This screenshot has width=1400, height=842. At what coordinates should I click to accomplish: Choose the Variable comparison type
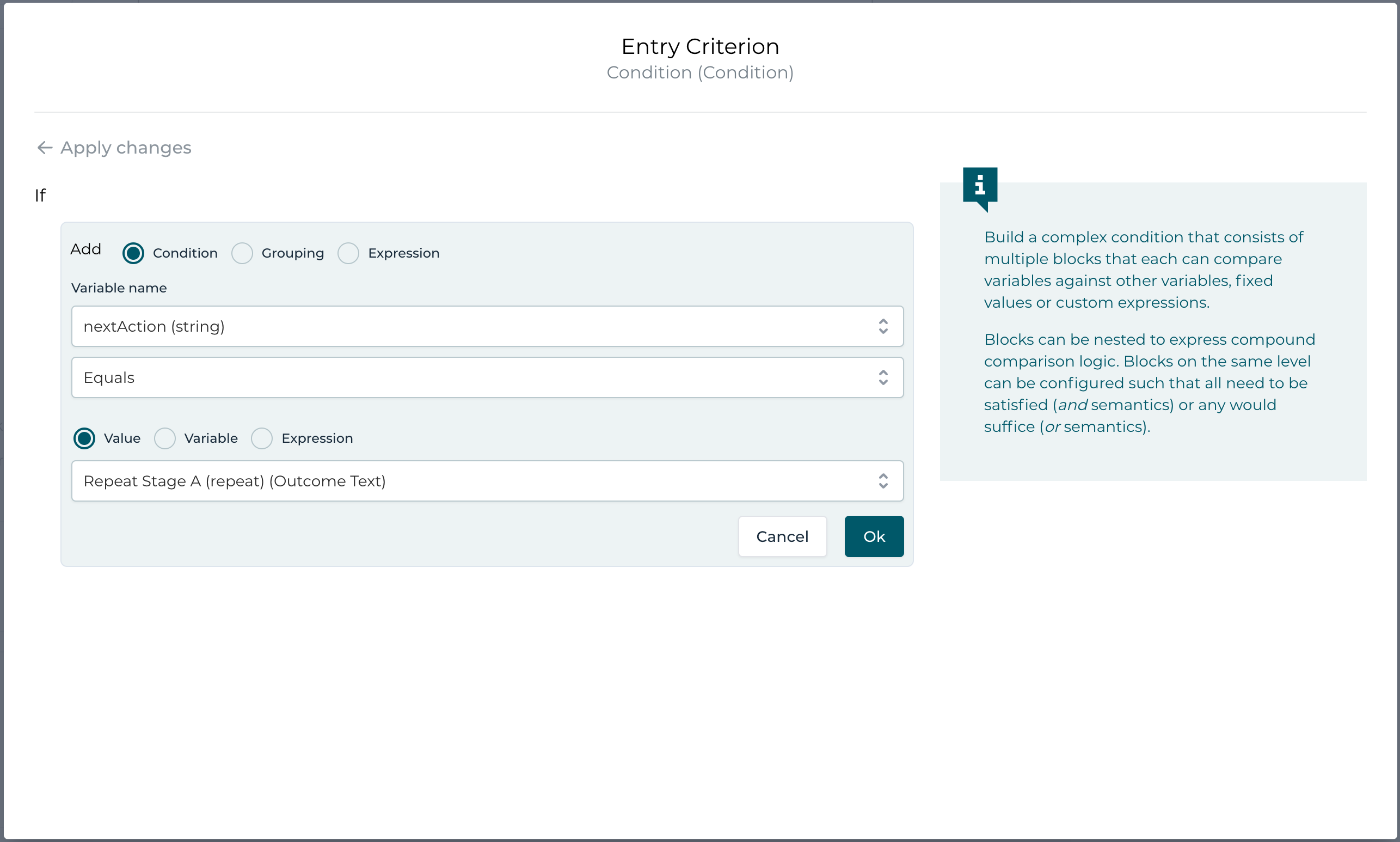(165, 438)
